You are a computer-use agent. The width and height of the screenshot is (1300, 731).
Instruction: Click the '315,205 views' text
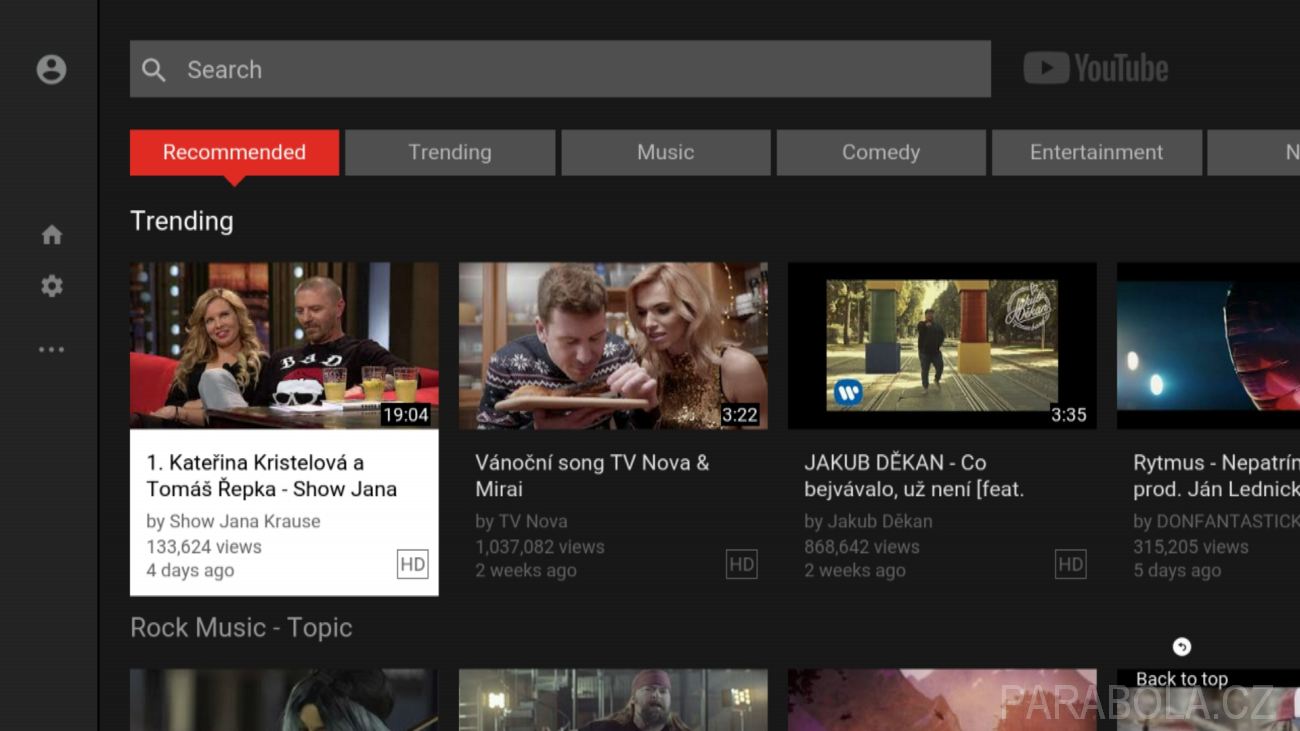tap(1191, 547)
